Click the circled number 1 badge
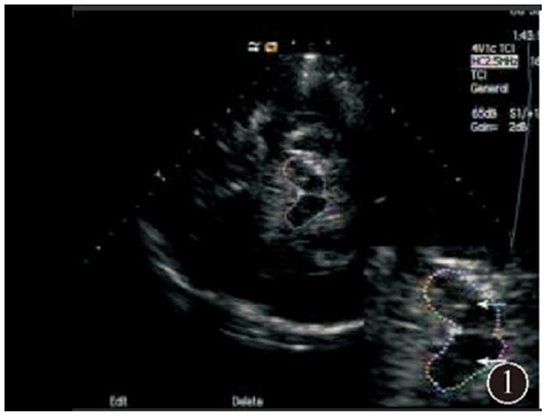Viewport: 546px width, 416px height. (x=508, y=383)
